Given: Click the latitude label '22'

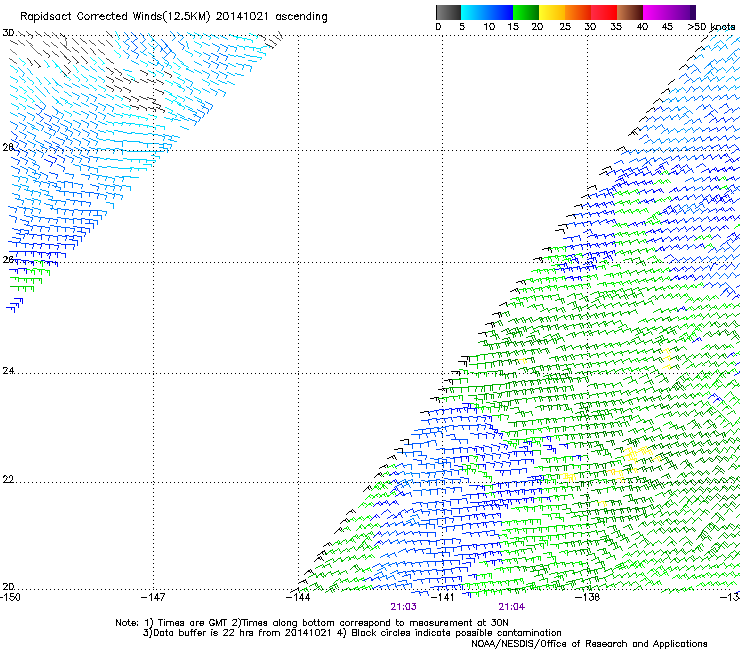Looking at the screenshot, I should coord(8,479).
